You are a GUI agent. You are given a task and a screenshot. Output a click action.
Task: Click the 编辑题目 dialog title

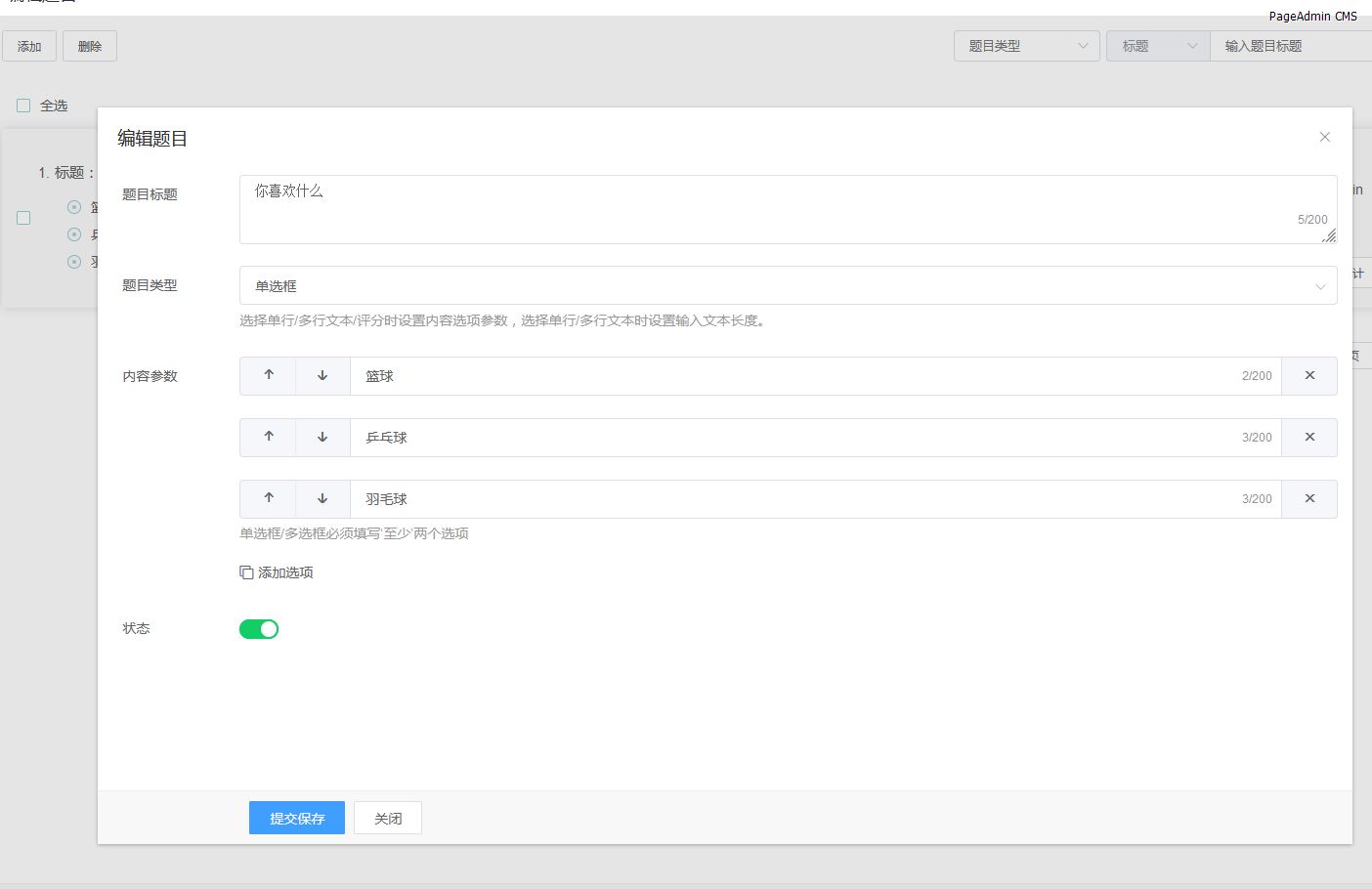pyautogui.click(x=152, y=139)
